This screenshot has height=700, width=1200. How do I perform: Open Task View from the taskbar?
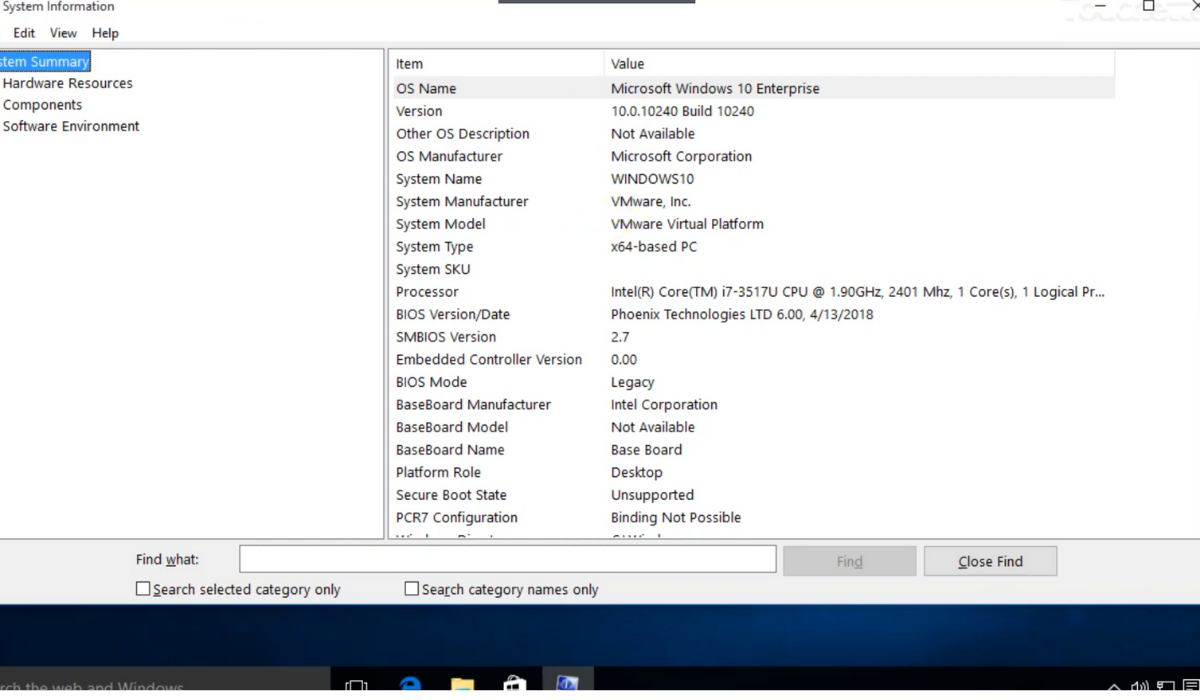(355, 686)
